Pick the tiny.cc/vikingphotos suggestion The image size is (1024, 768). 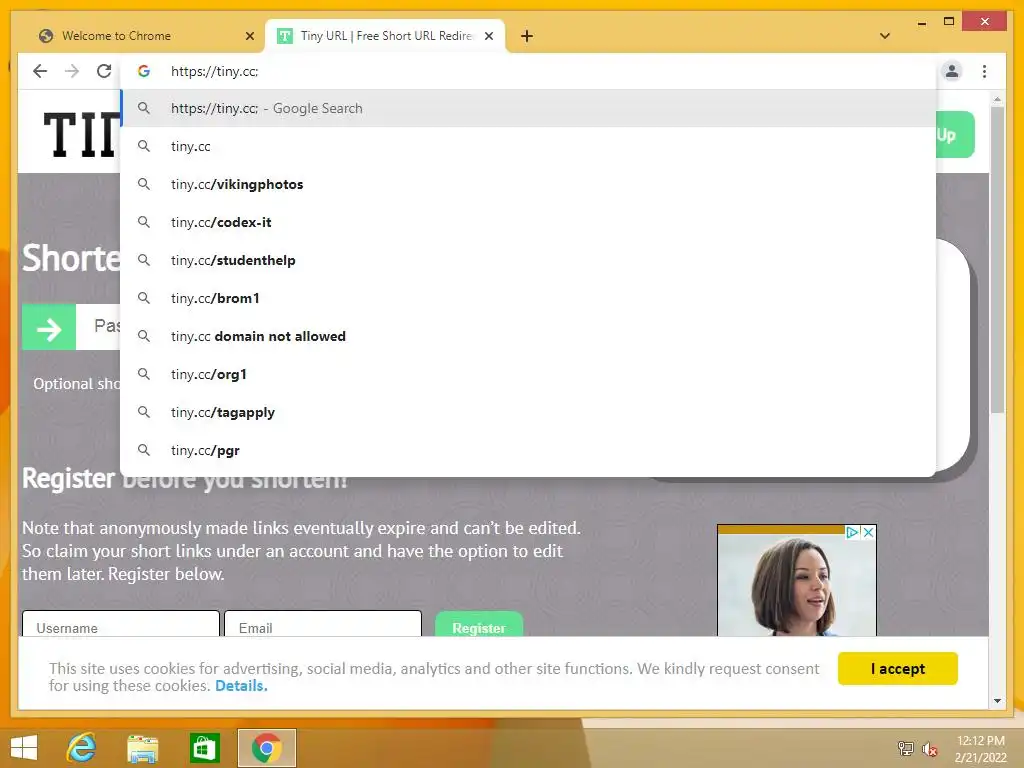(x=528, y=184)
